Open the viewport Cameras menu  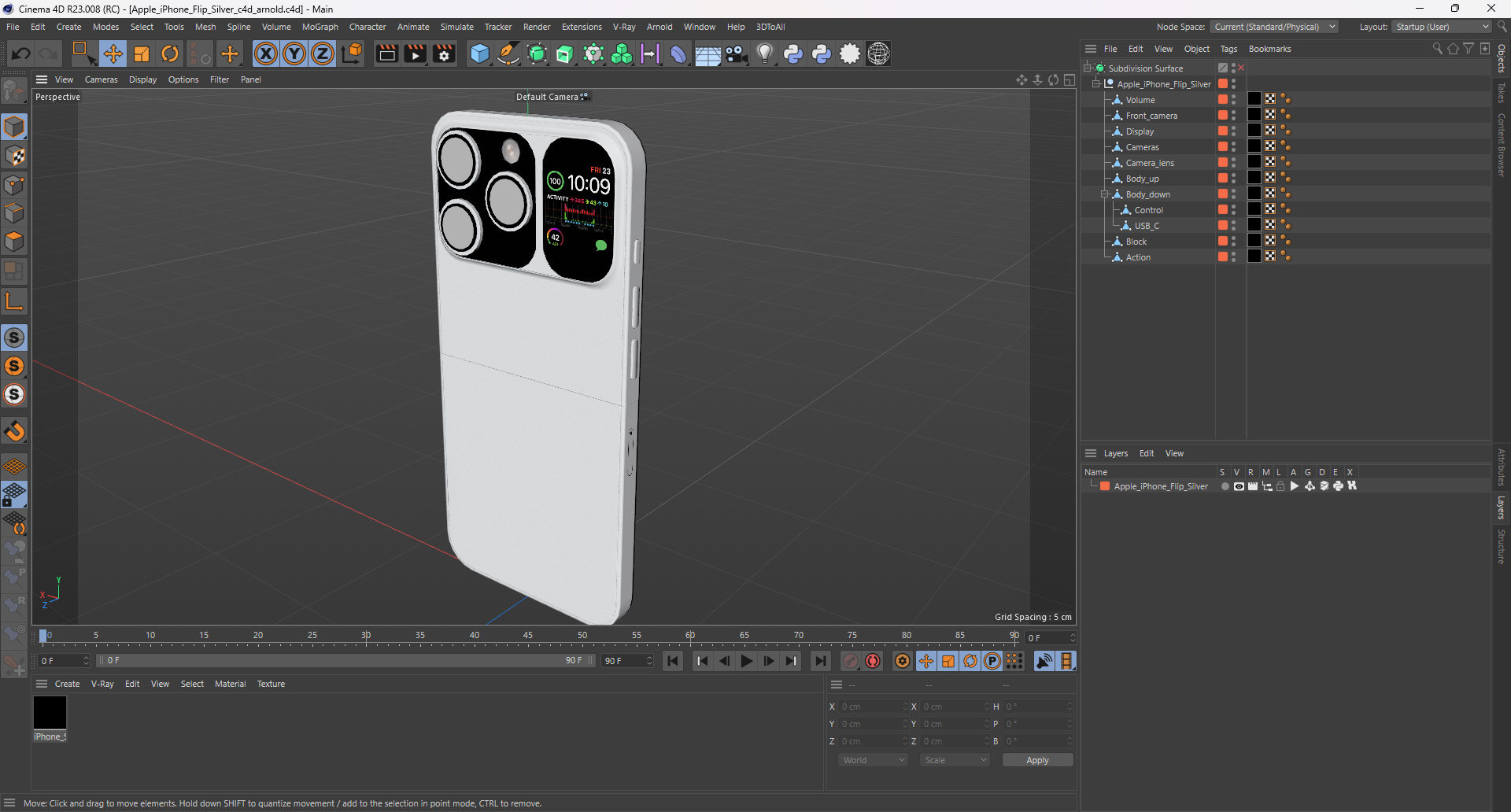pyautogui.click(x=101, y=79)
